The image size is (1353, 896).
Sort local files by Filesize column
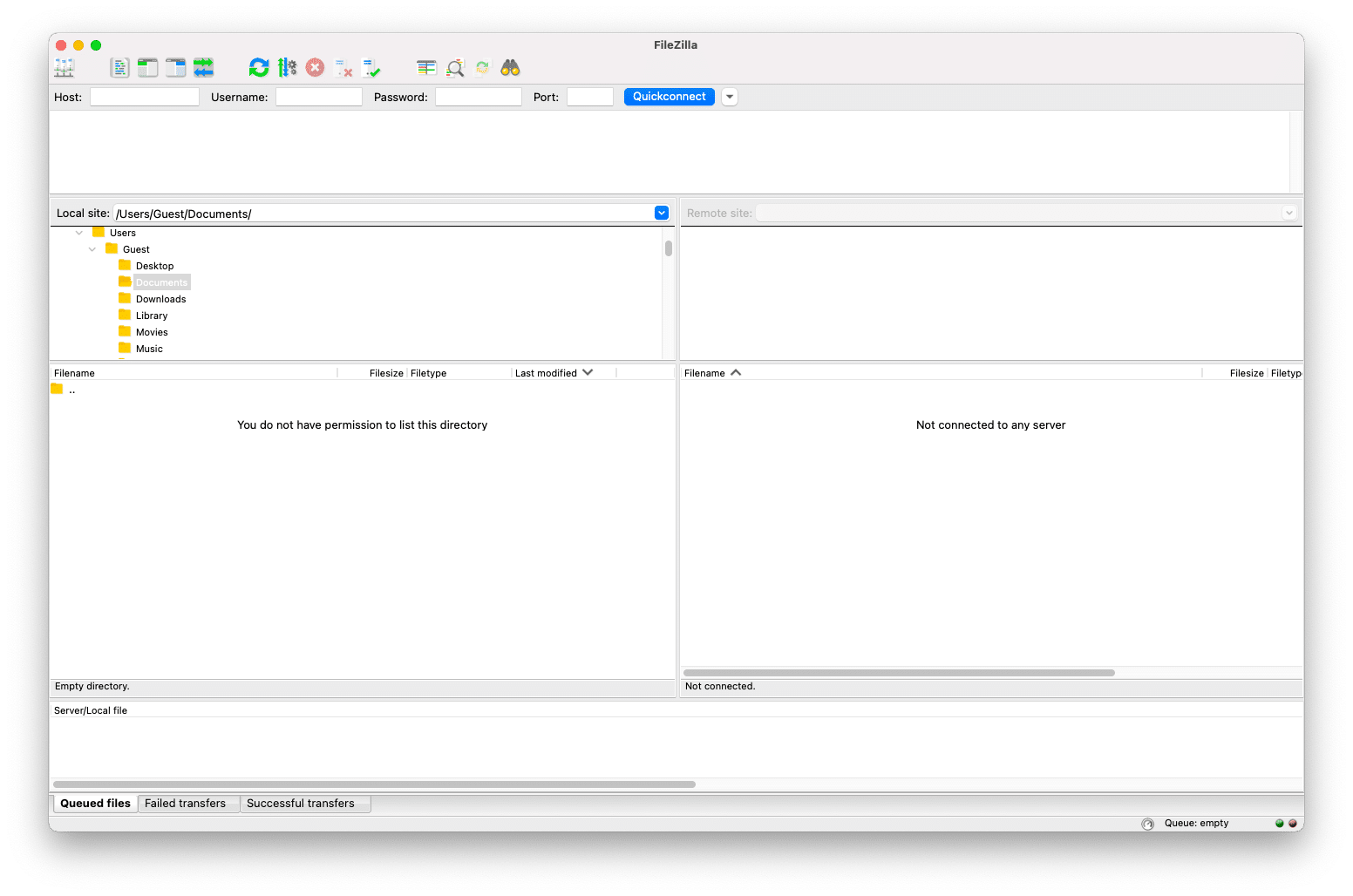[372, 373]
